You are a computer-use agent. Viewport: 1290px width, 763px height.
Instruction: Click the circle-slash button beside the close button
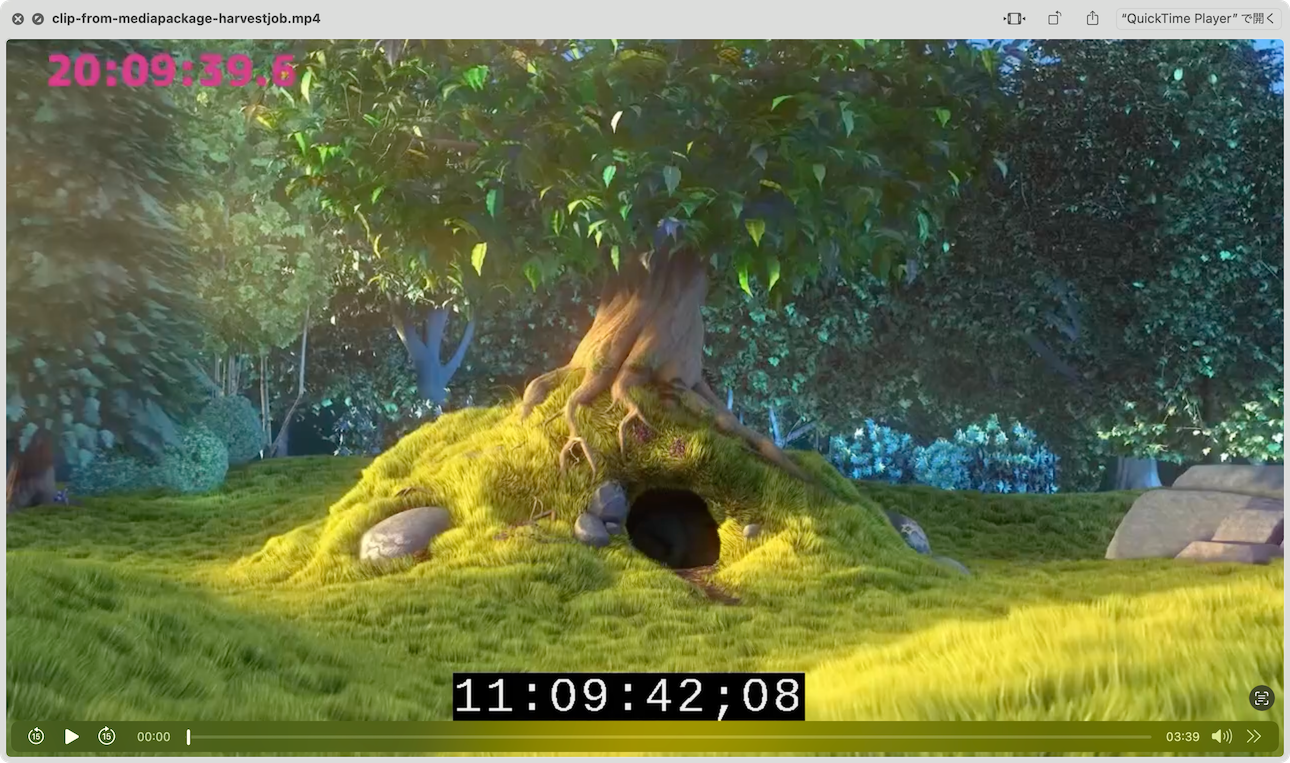(x=38, y=19)
